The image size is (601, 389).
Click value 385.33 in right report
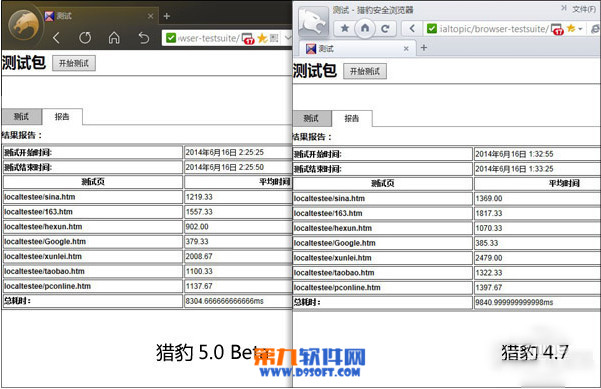click(486, 243)
